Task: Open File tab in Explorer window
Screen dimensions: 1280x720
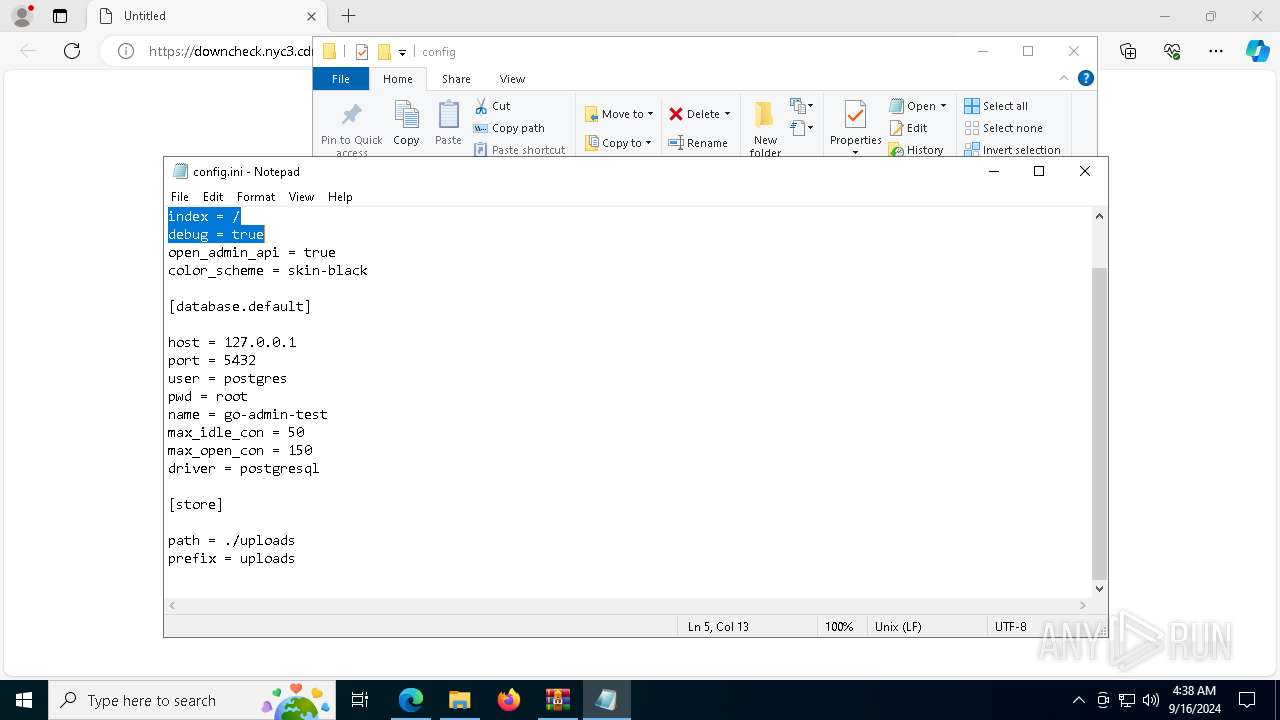Action: point(341,79)
